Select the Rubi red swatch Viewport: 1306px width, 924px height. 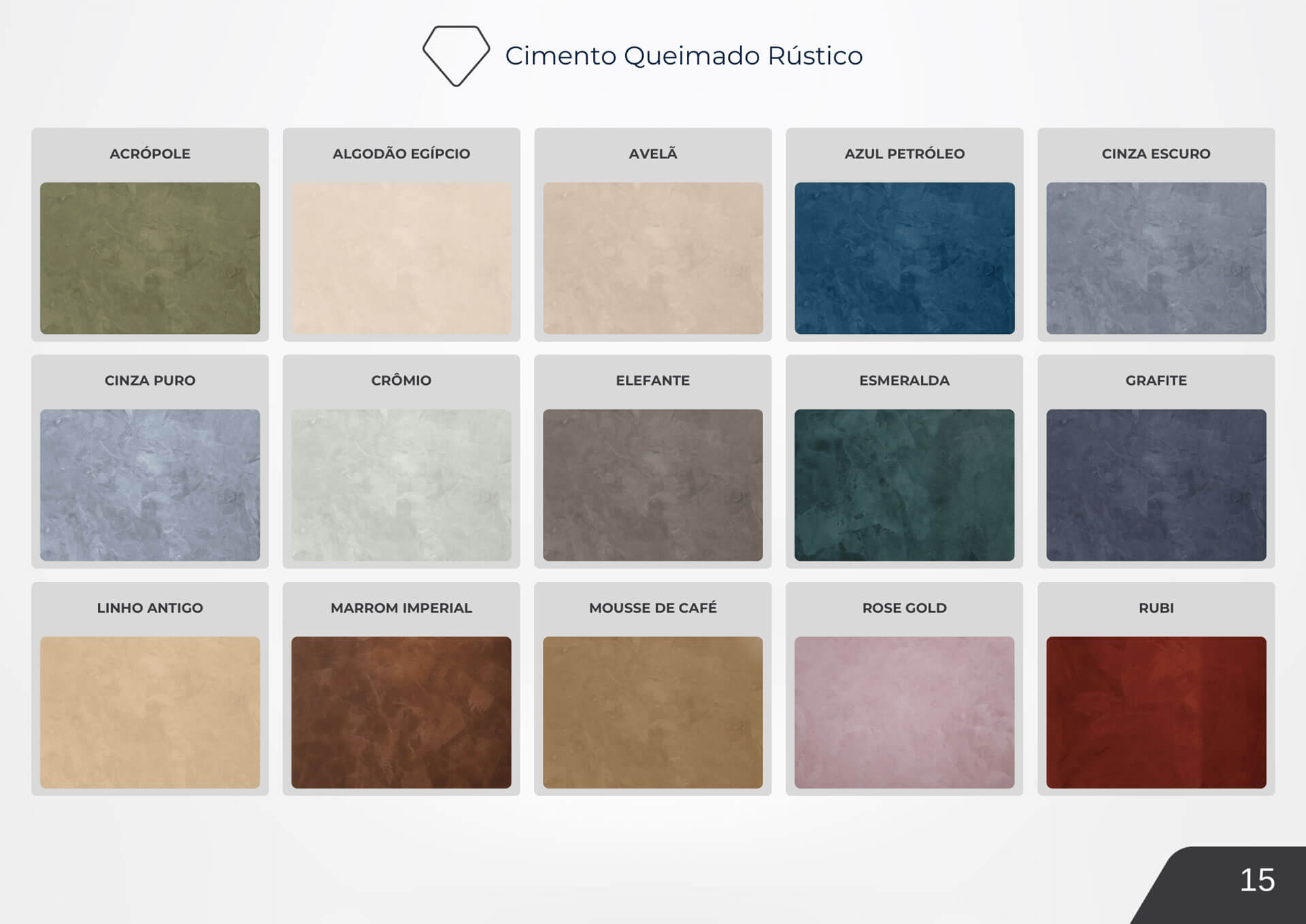tap(1156, 713)
